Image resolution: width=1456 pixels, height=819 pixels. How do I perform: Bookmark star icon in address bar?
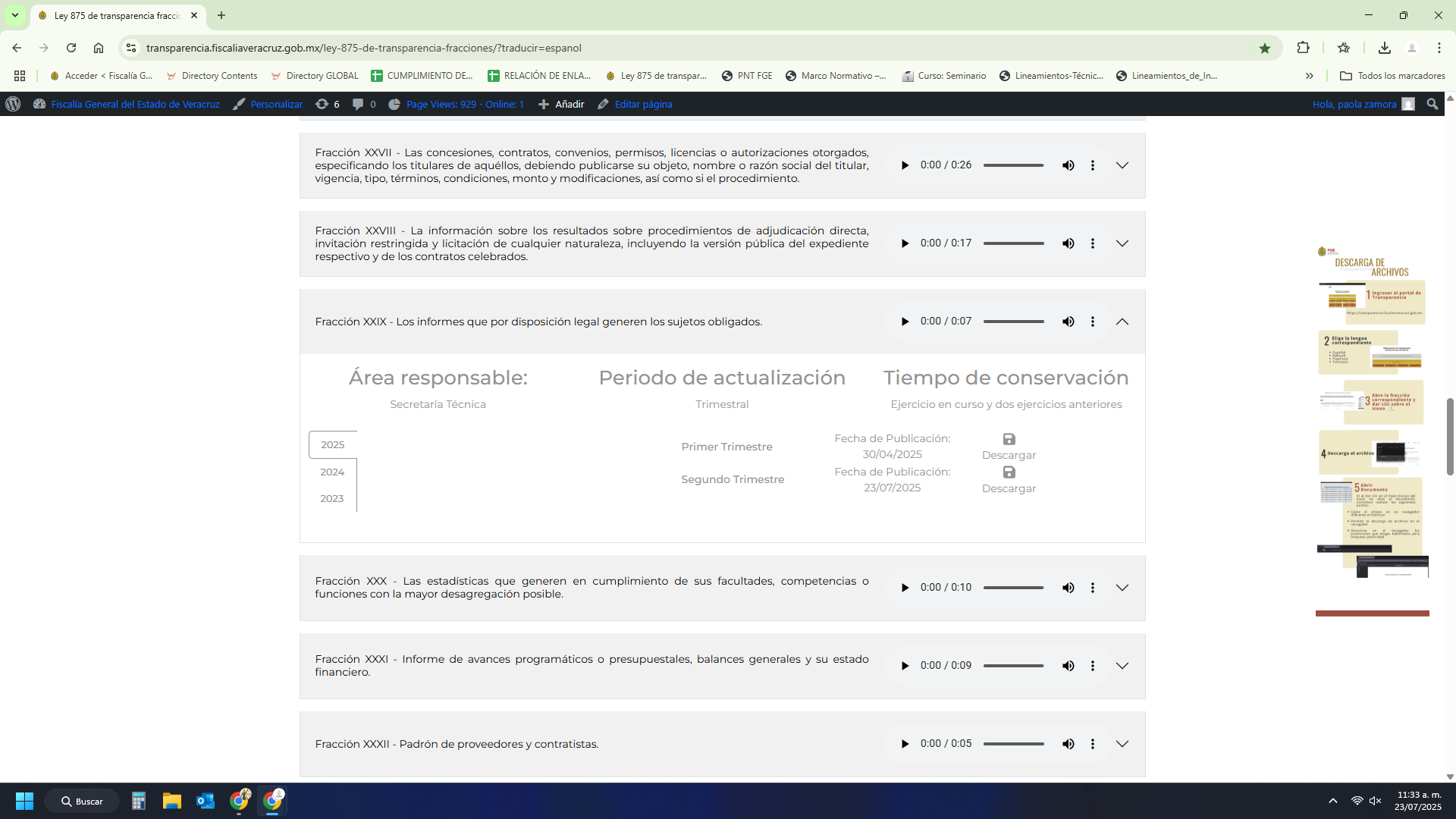[1264, 48]
